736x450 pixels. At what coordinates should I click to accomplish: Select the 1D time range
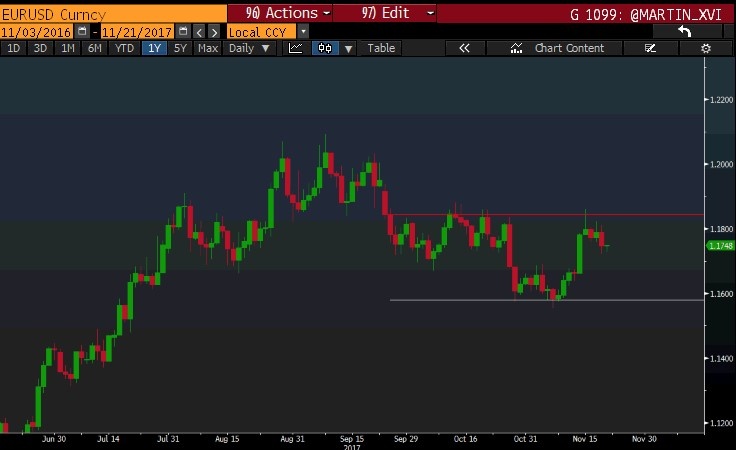(x=14, y=48)
